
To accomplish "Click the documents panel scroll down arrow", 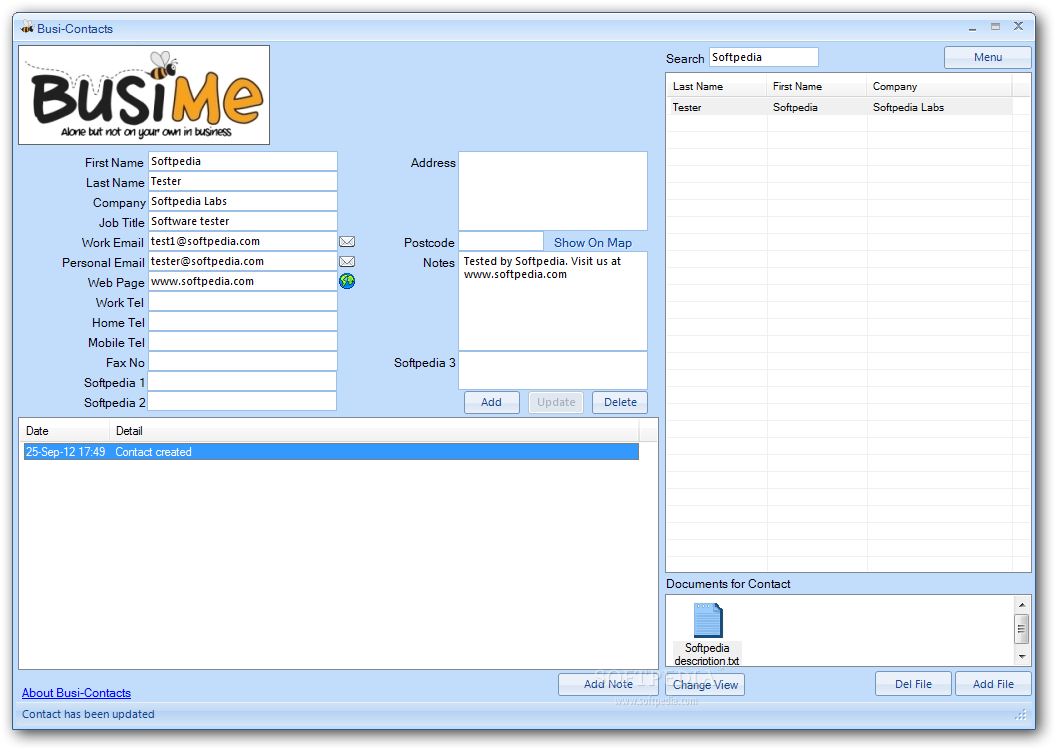I will pyautogui.click(x=1022, y=656).
